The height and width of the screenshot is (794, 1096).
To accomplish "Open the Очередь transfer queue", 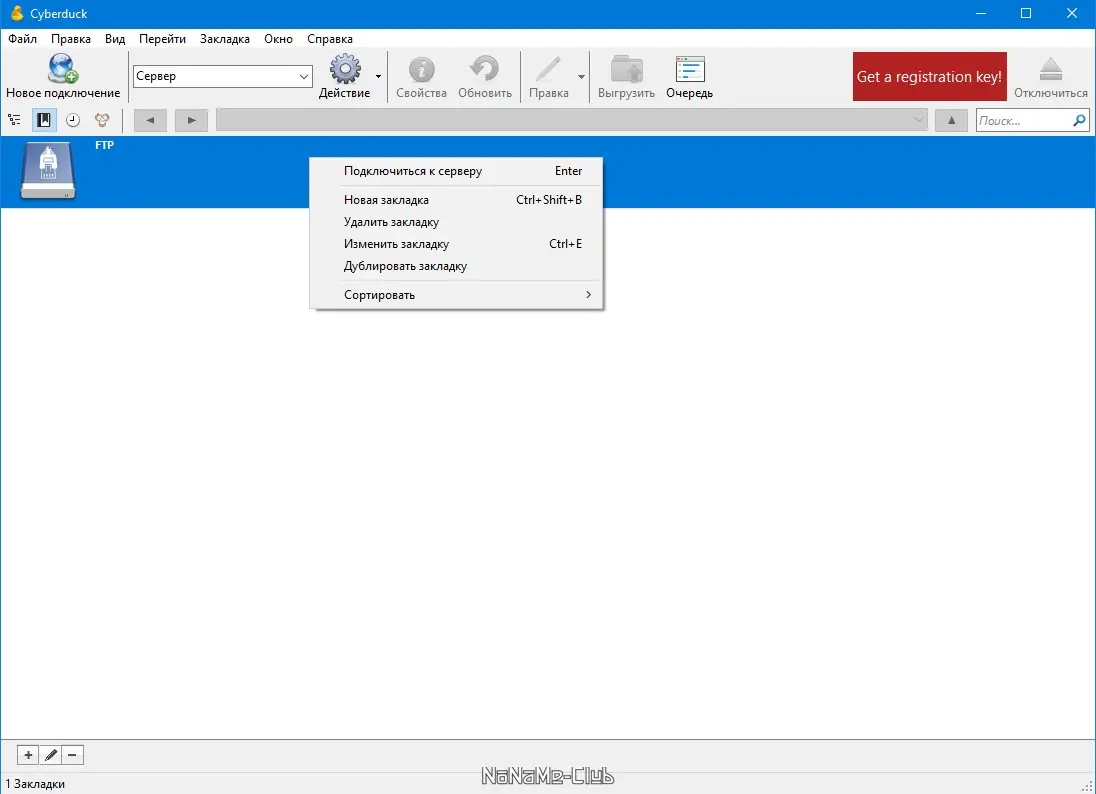I will (689, 76).
